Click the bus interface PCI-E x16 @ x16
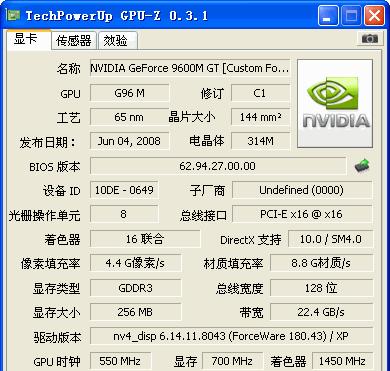 coord(302,214)
